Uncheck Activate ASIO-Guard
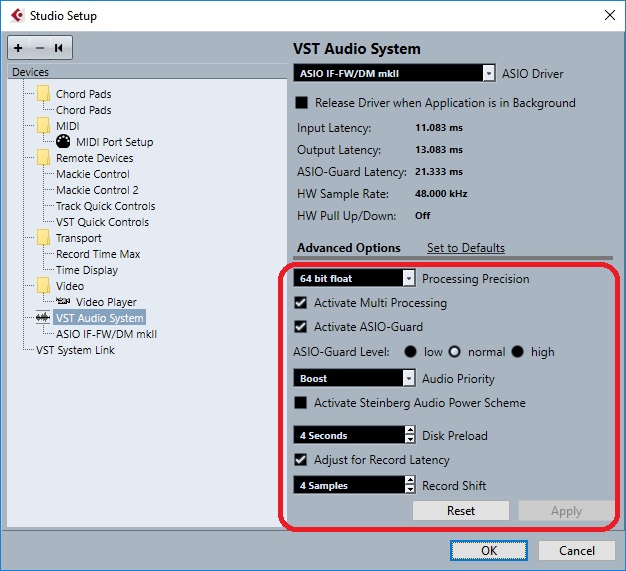This screenshot has height=571, width=626. [301, 327]
